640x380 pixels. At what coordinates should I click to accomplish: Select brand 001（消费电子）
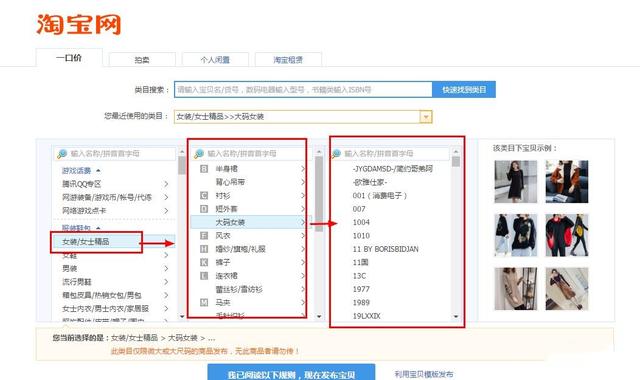pyautogui.click(x=380, y=196)
